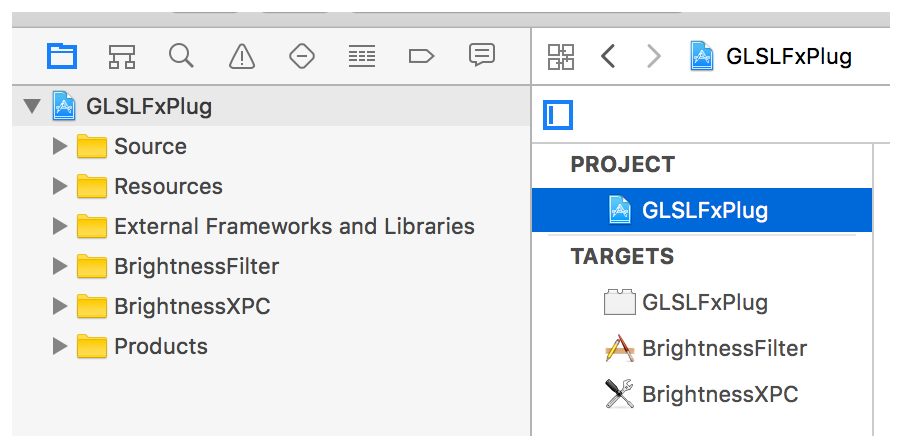Image resolution: width=902 pixels, height=448 pixels.
Task: Go forward in editor history
Action: 654,56
